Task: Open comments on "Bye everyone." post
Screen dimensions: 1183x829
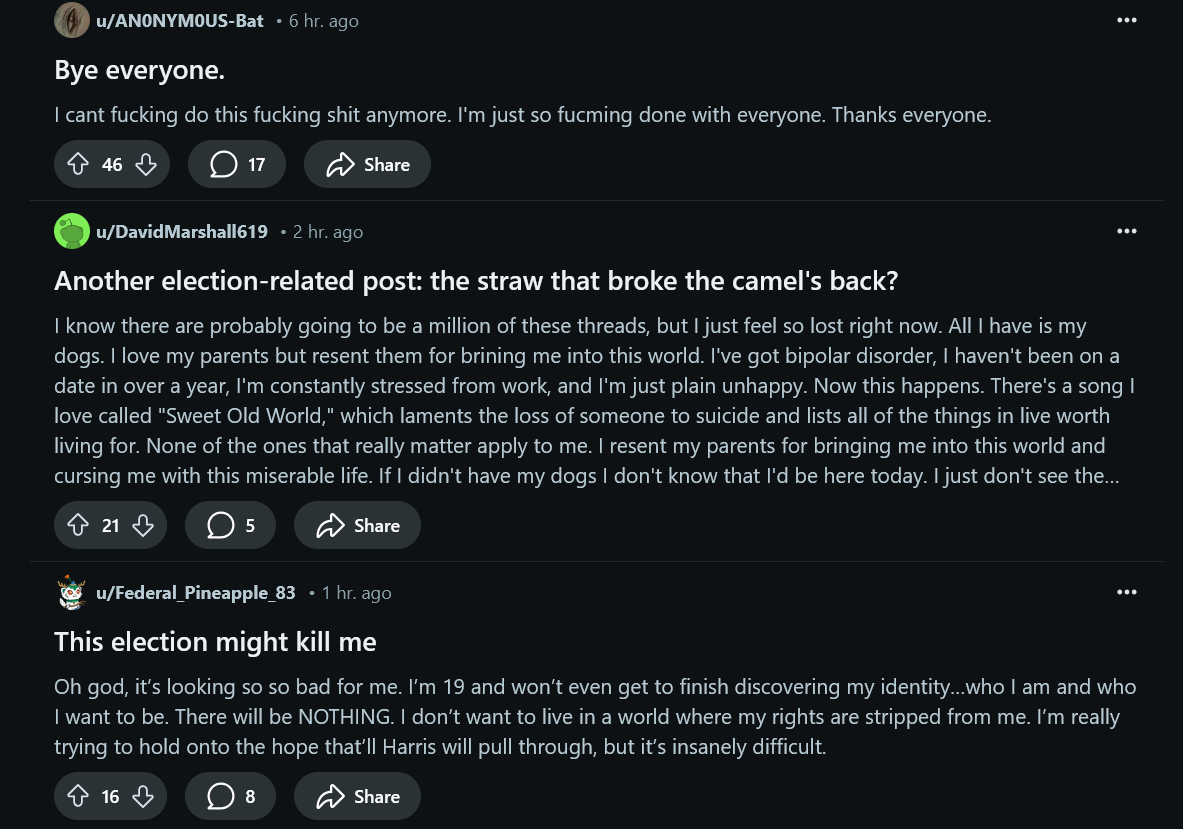Action: coord(237,165)
